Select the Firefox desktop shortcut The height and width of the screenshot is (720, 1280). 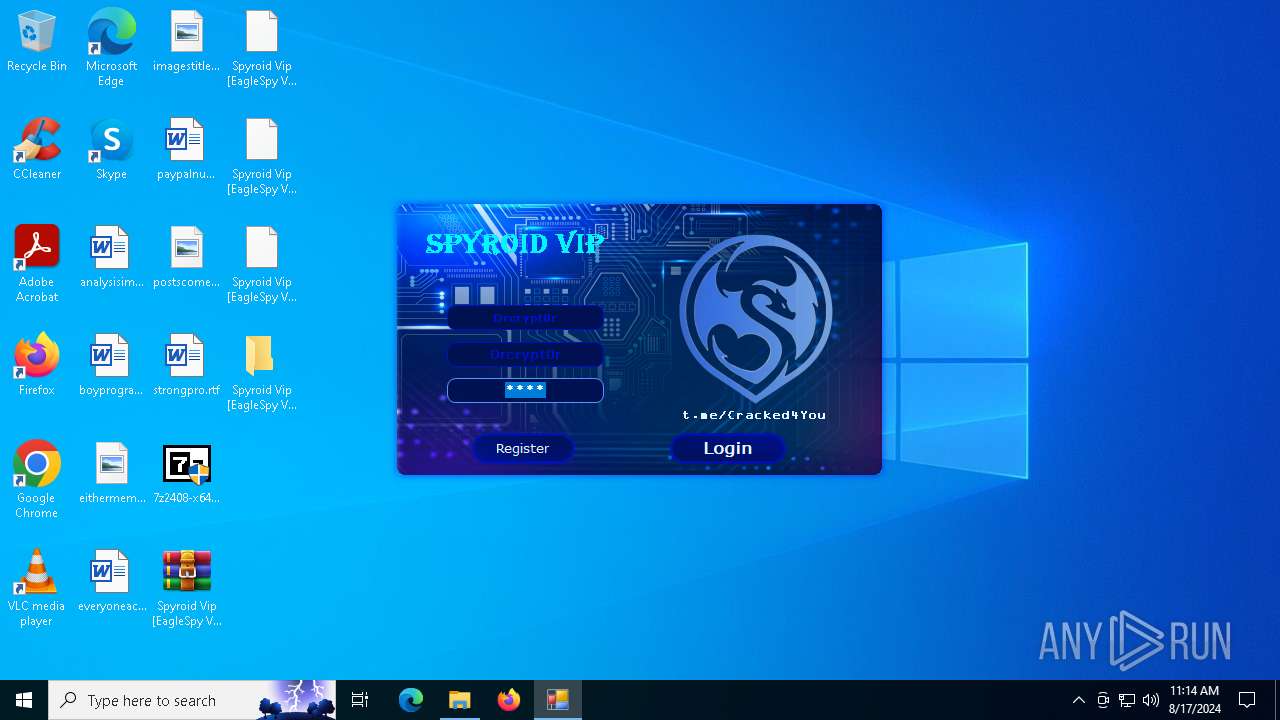point(37,366)
